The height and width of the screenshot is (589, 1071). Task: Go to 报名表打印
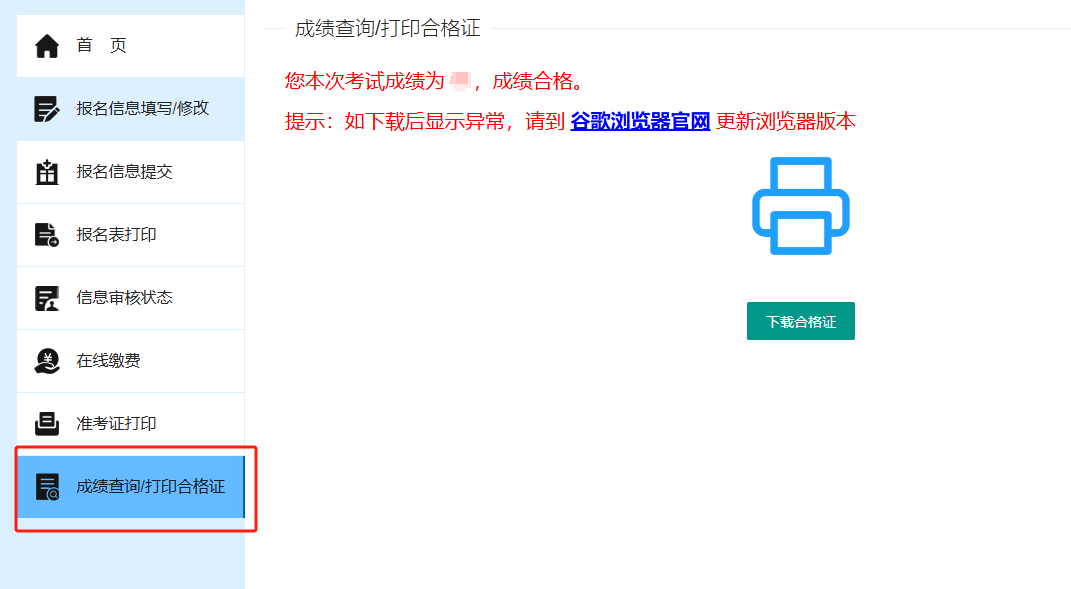pos(115,234)
